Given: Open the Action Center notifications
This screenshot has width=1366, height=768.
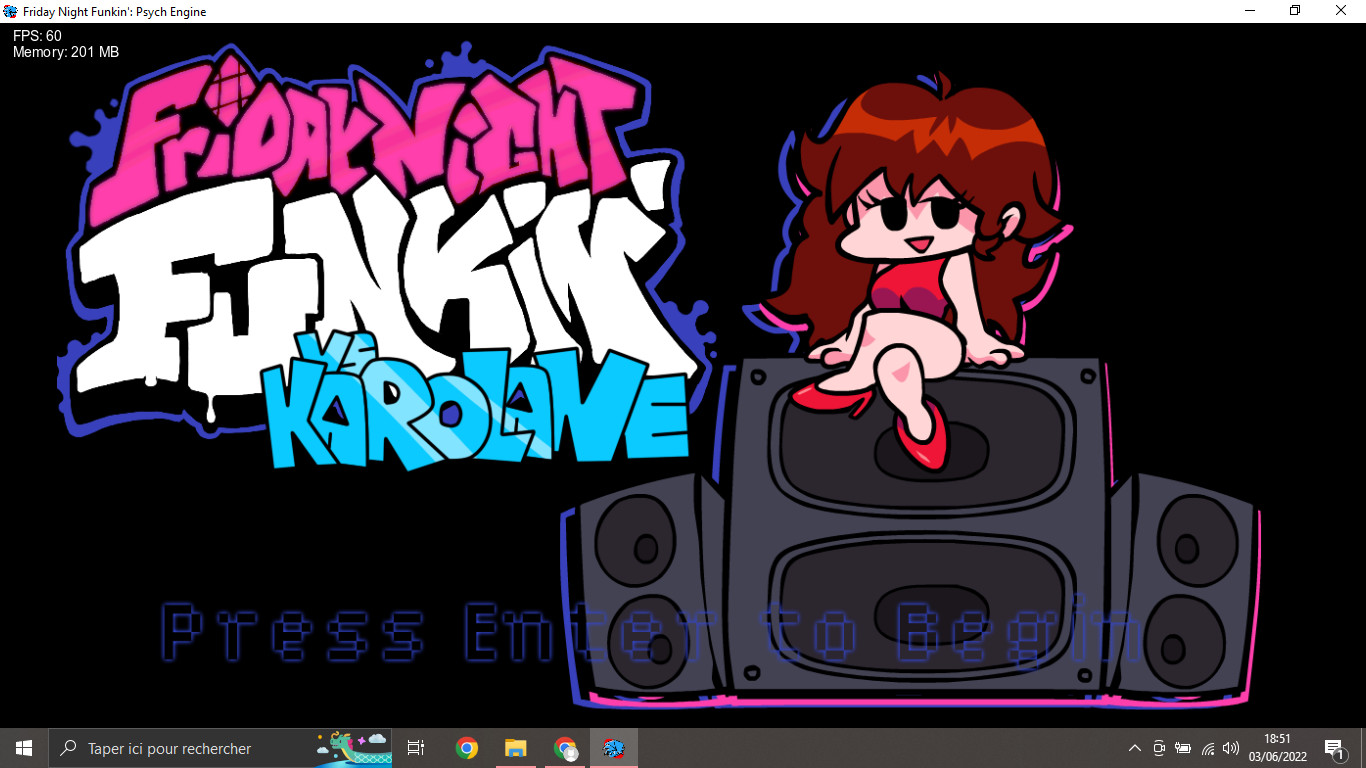Looking at the screenshot, I should (x=1334, y=747).
